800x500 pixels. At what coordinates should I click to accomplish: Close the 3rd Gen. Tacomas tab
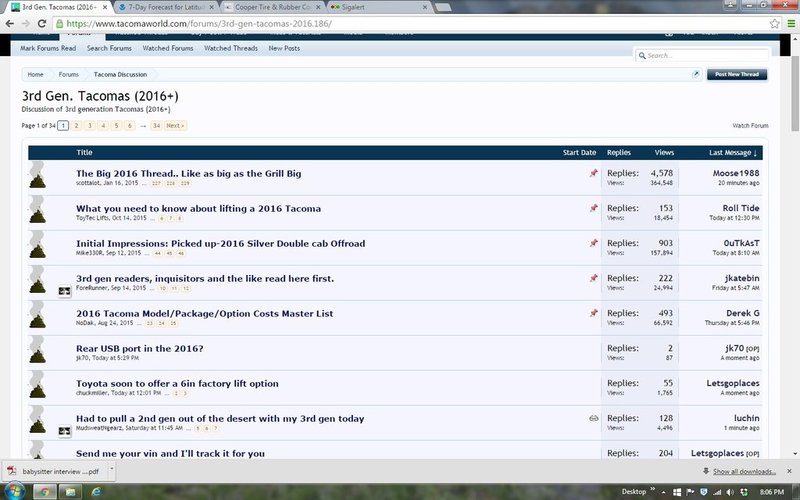(x=105, y=7)
